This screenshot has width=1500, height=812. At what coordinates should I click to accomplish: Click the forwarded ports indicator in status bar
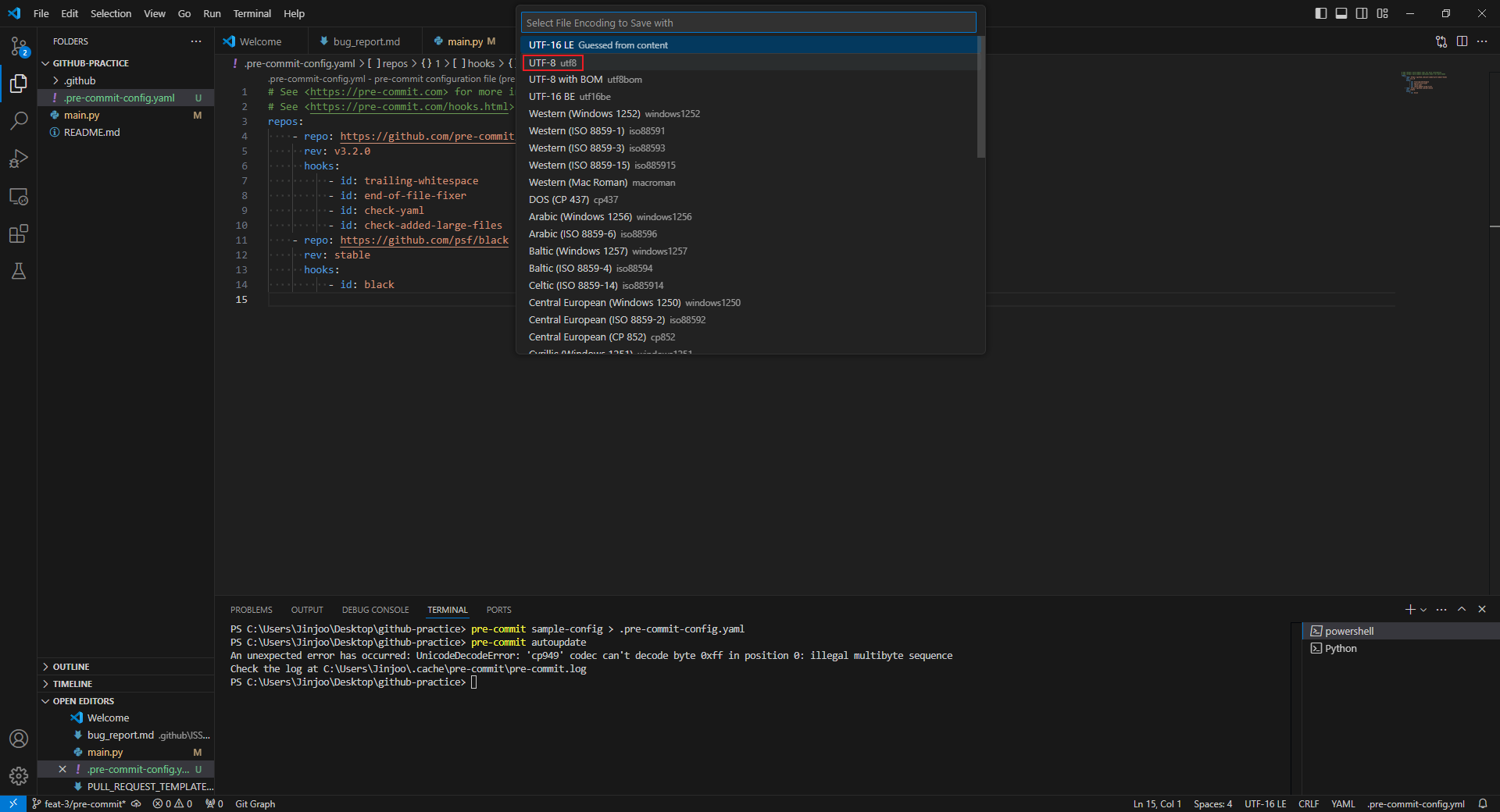tap(214, 803)
